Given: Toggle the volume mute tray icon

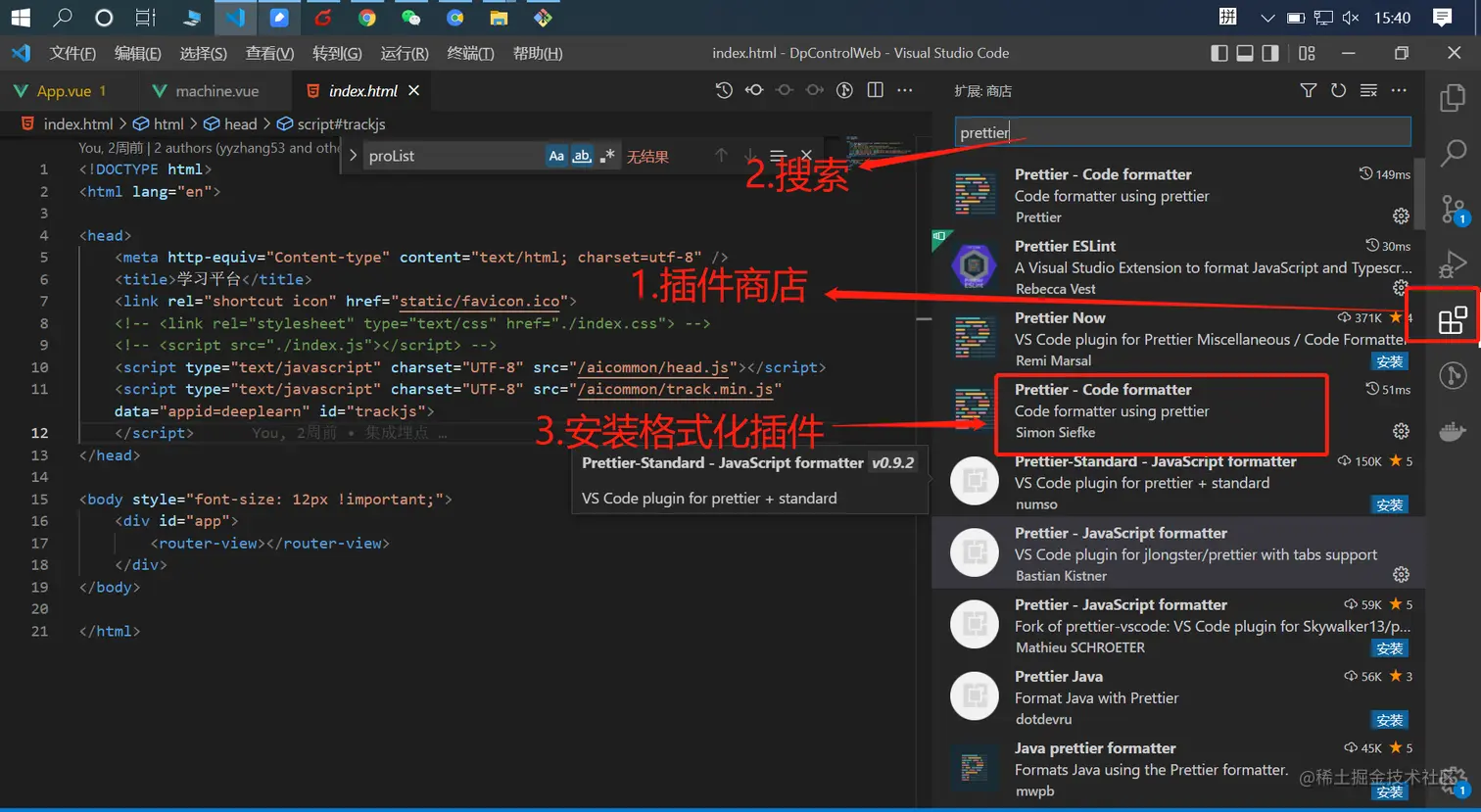Looking at the screenshot, I should tap(1351, 18).
